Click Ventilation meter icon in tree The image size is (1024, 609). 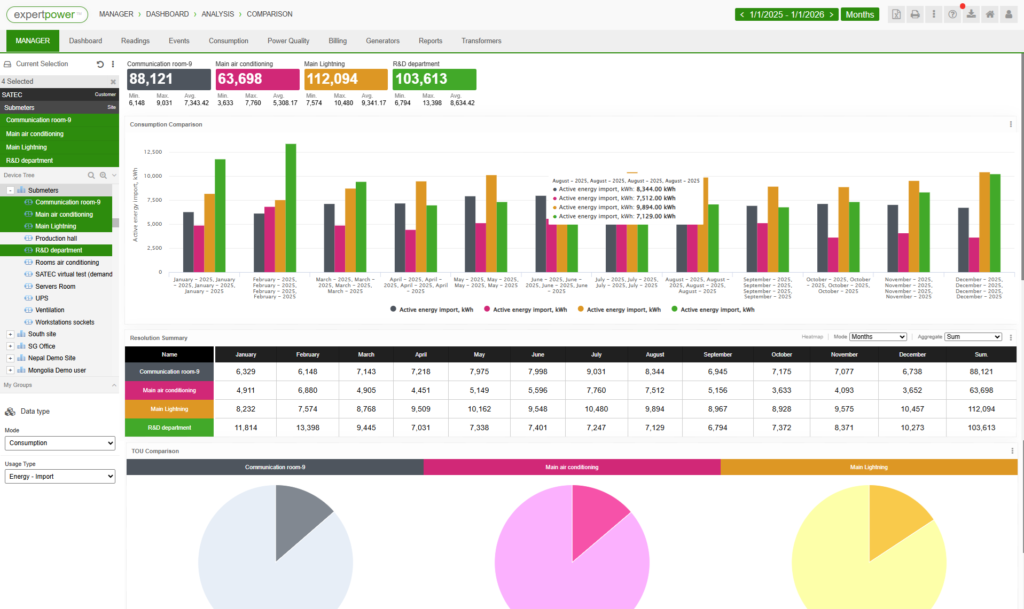pos(29,310)
